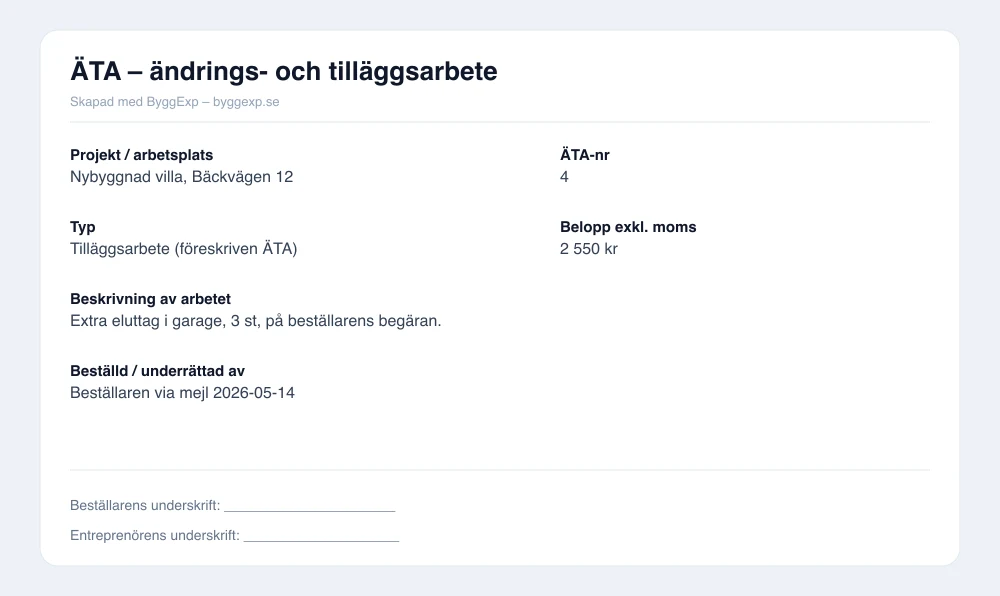The image size is (1000, 596).
Task: Click Tilläggsarbete (föreskriven ÄTA) value
Action: click(x=184, y=249)
